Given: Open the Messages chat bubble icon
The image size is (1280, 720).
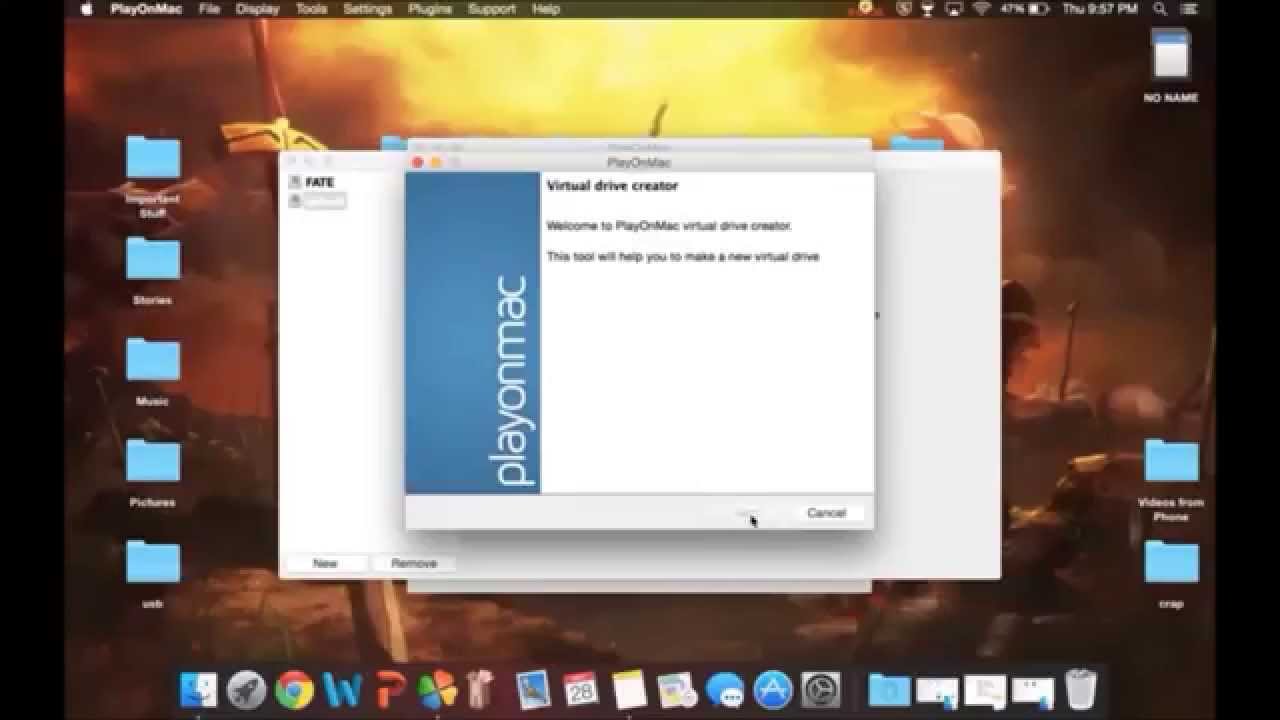Looking at the screenshot, I should point(724,689).
